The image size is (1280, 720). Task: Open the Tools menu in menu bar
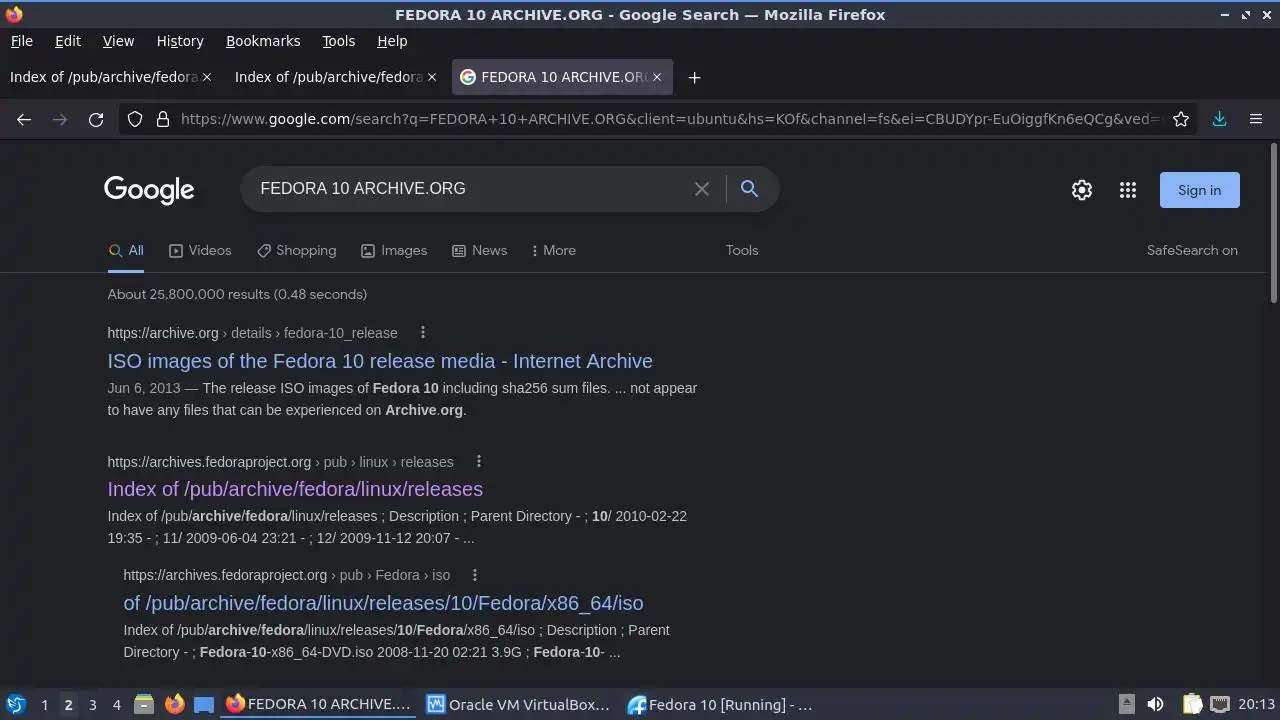pyautogui.click(x=338, y=41)
